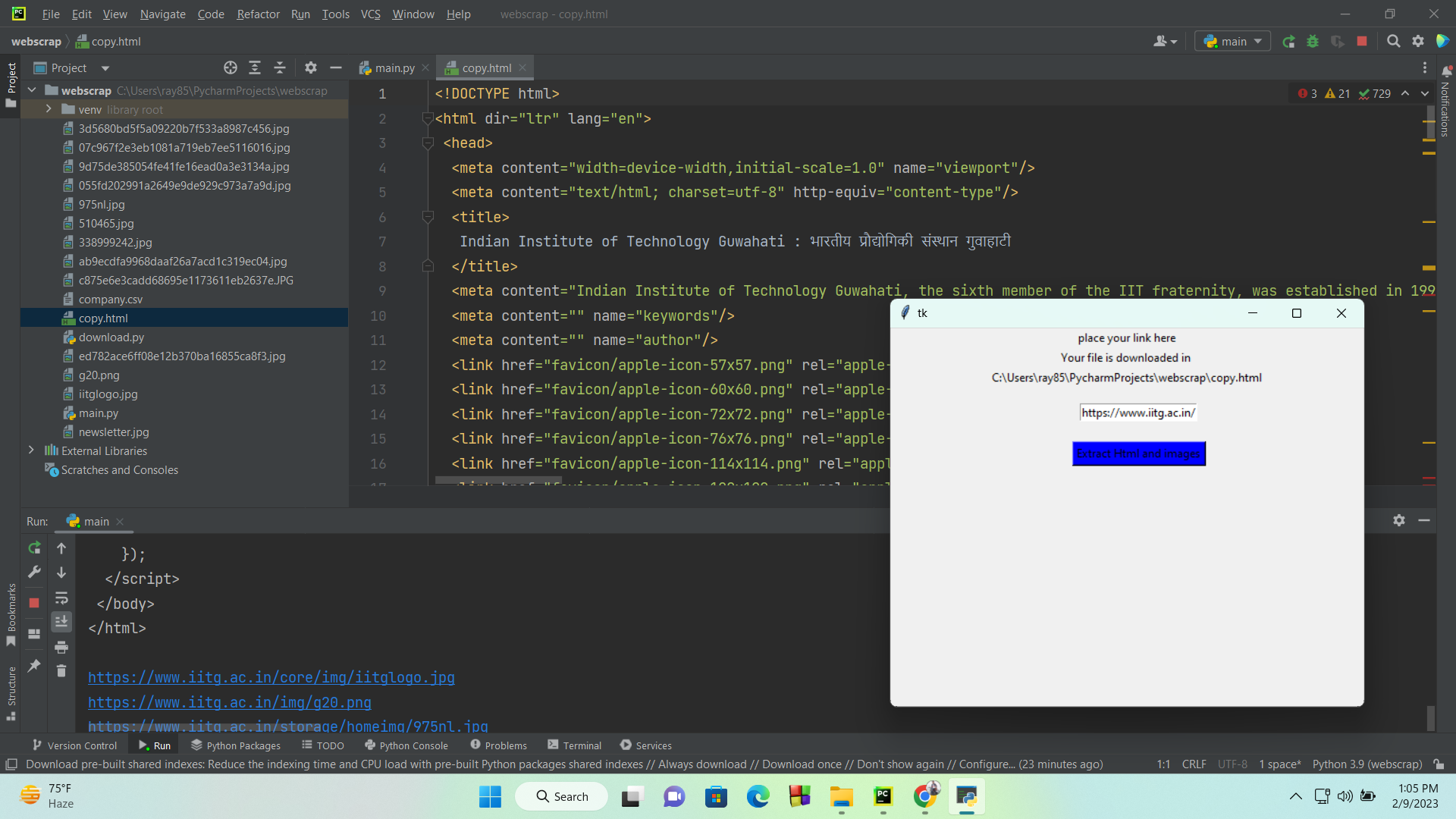Click the wrench icon in Run panel

(34, 573)
